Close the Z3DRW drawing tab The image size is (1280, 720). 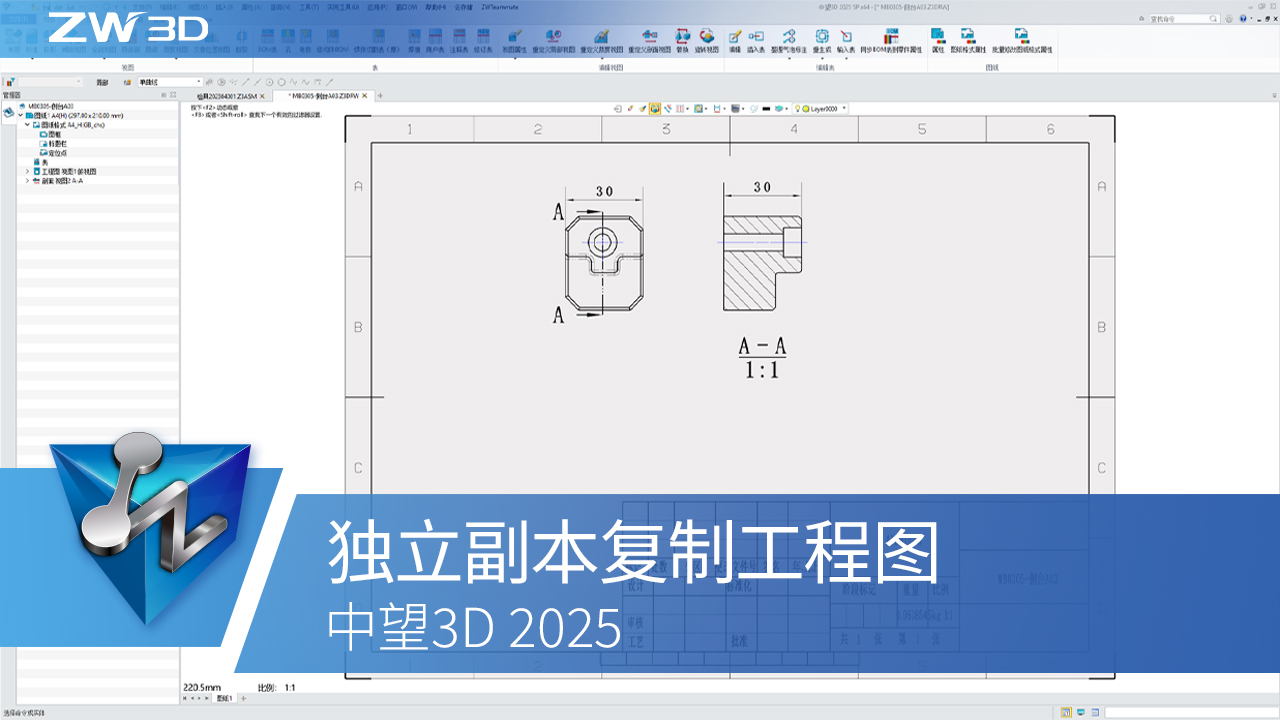pos(365,96)
